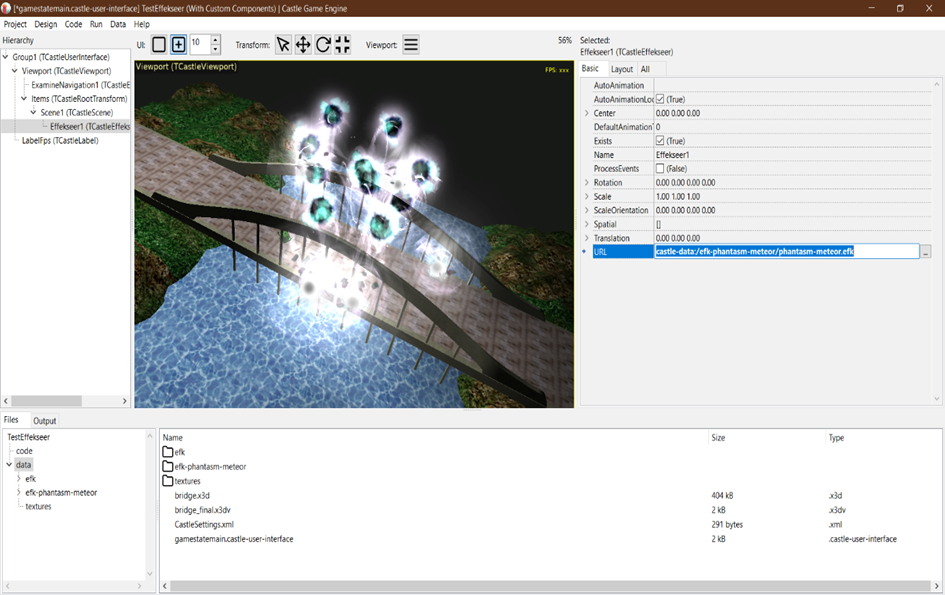The width and height of the screenshot is (945, 595).
Task: Select the first UI mode square icon
Action: (159, 45)
